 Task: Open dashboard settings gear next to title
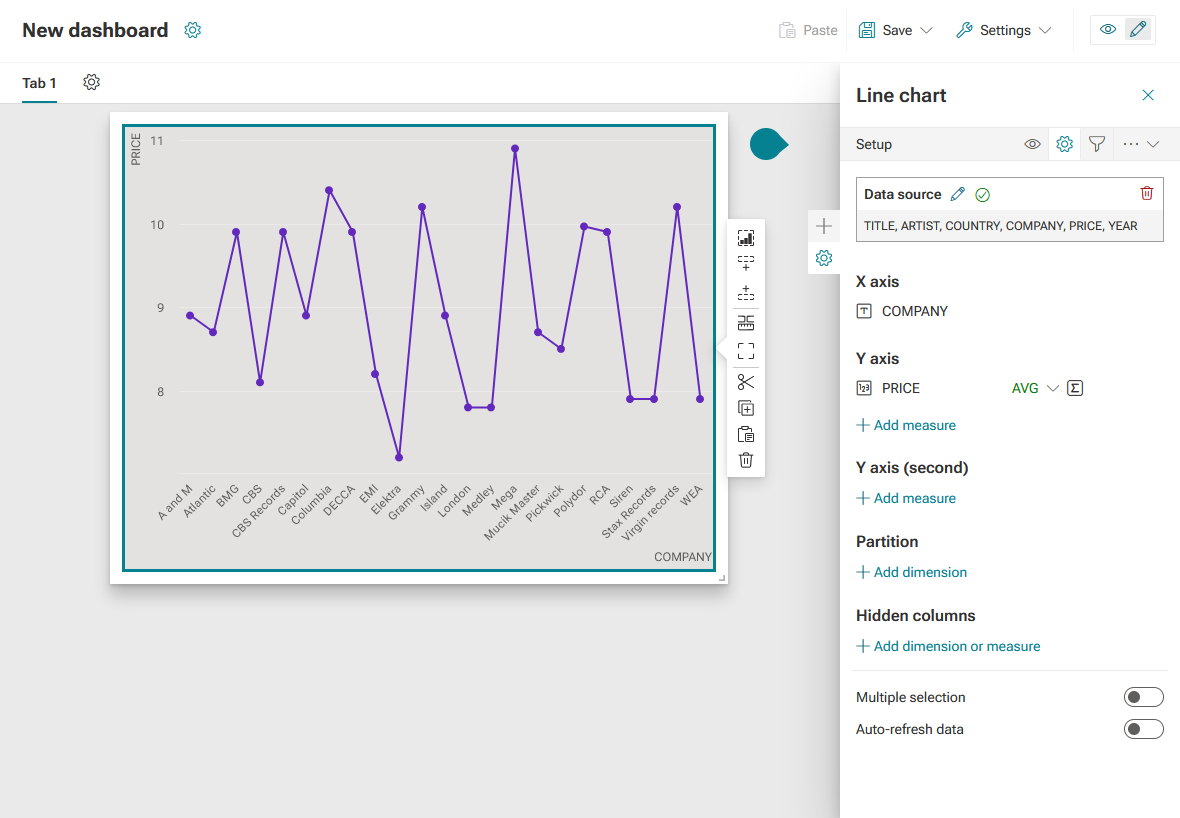pyautogui.click(x=193, y=30)
